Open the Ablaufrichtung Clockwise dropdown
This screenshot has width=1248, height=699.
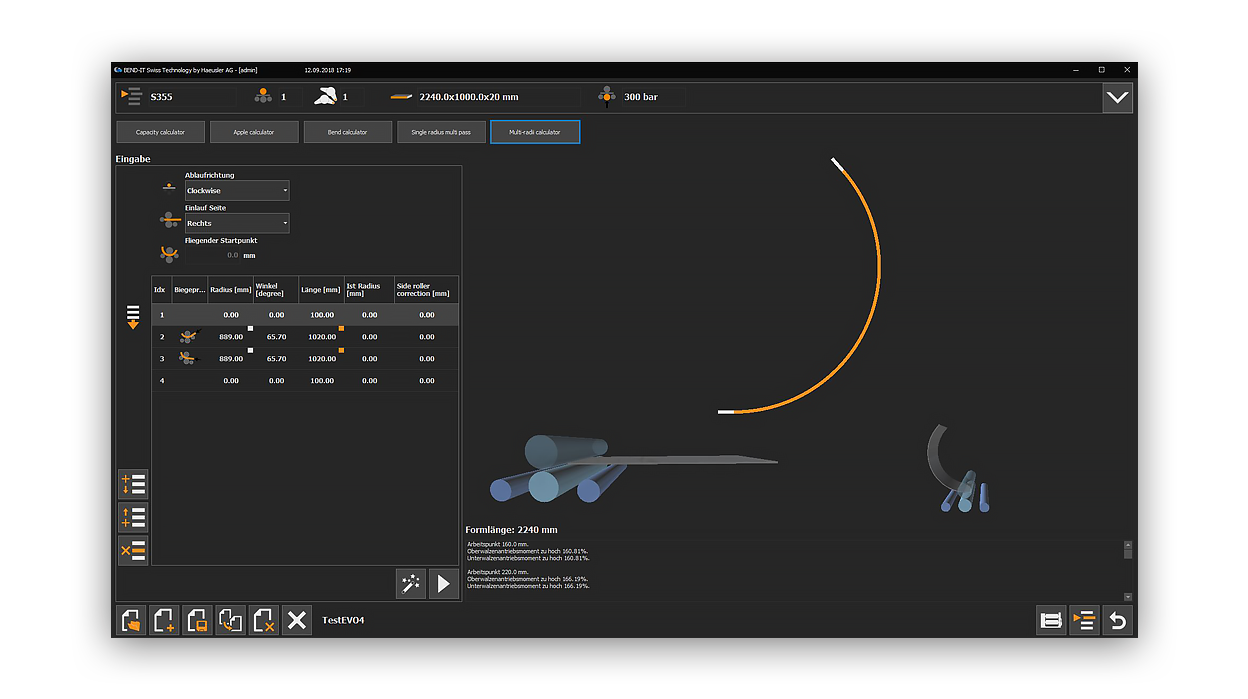coord(237,190)
